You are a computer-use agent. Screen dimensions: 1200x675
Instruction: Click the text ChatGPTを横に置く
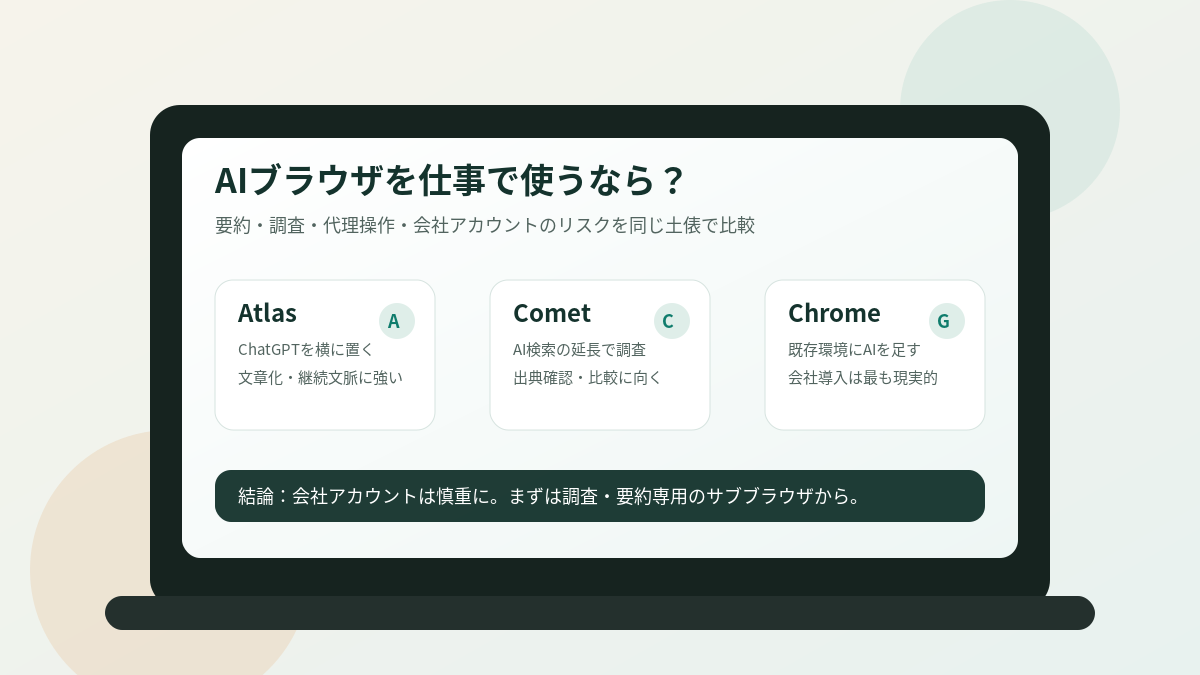point(306,350)
